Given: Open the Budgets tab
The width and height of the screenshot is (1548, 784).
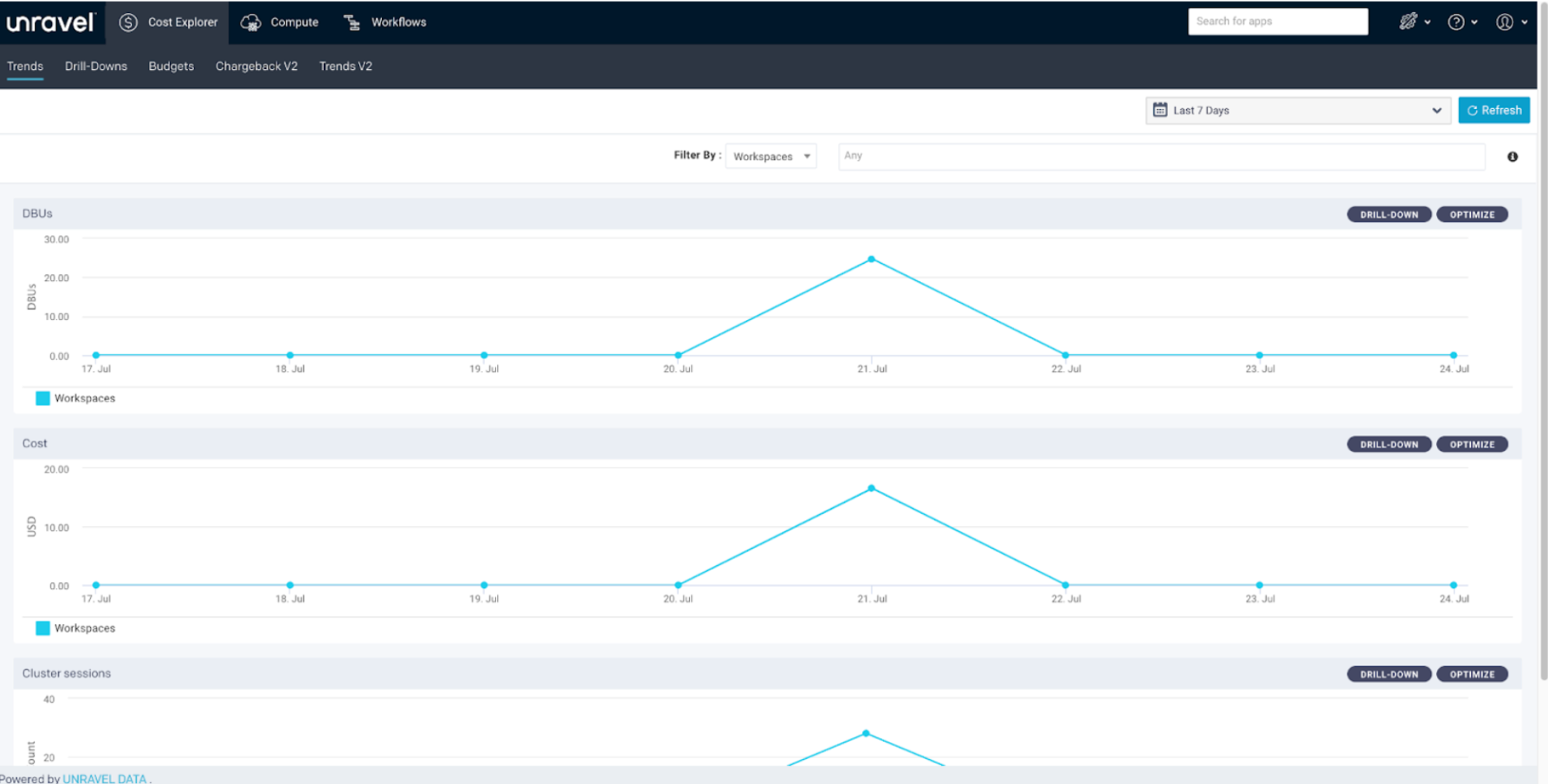Looking at the screenshot, I should pos(171,67).
